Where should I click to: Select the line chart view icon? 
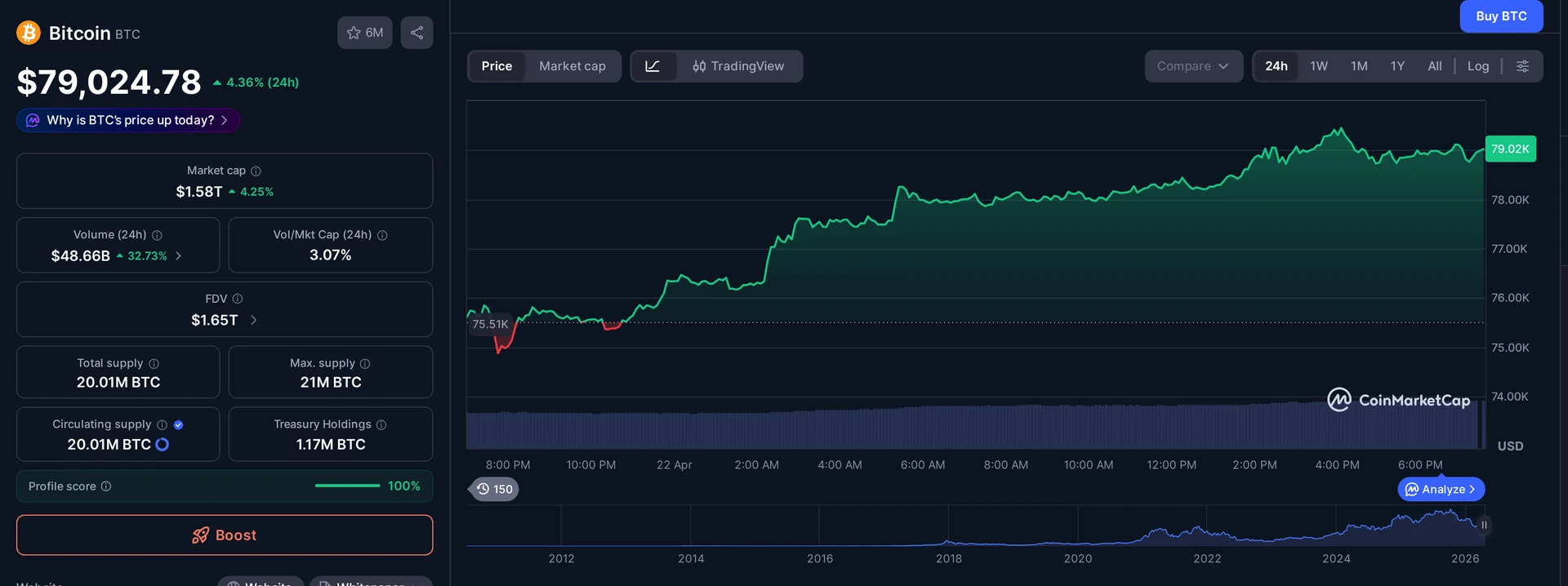pyautogui.click(x=653, y=66)
